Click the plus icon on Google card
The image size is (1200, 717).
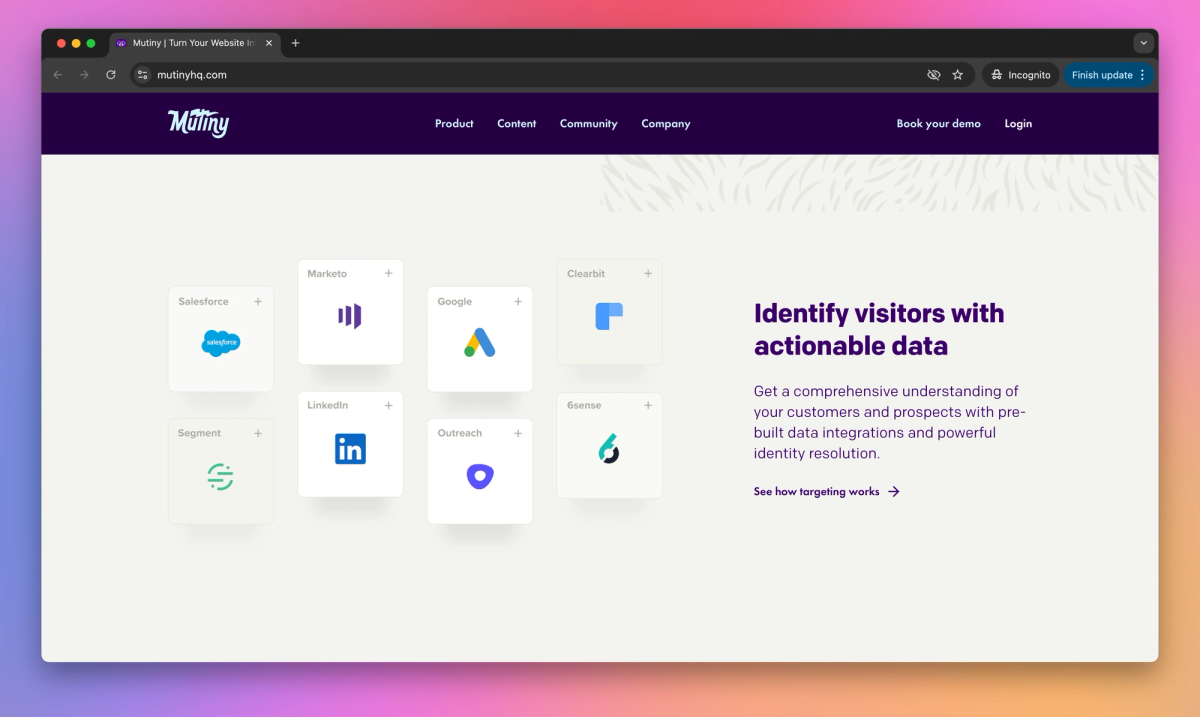coord(518,301)
